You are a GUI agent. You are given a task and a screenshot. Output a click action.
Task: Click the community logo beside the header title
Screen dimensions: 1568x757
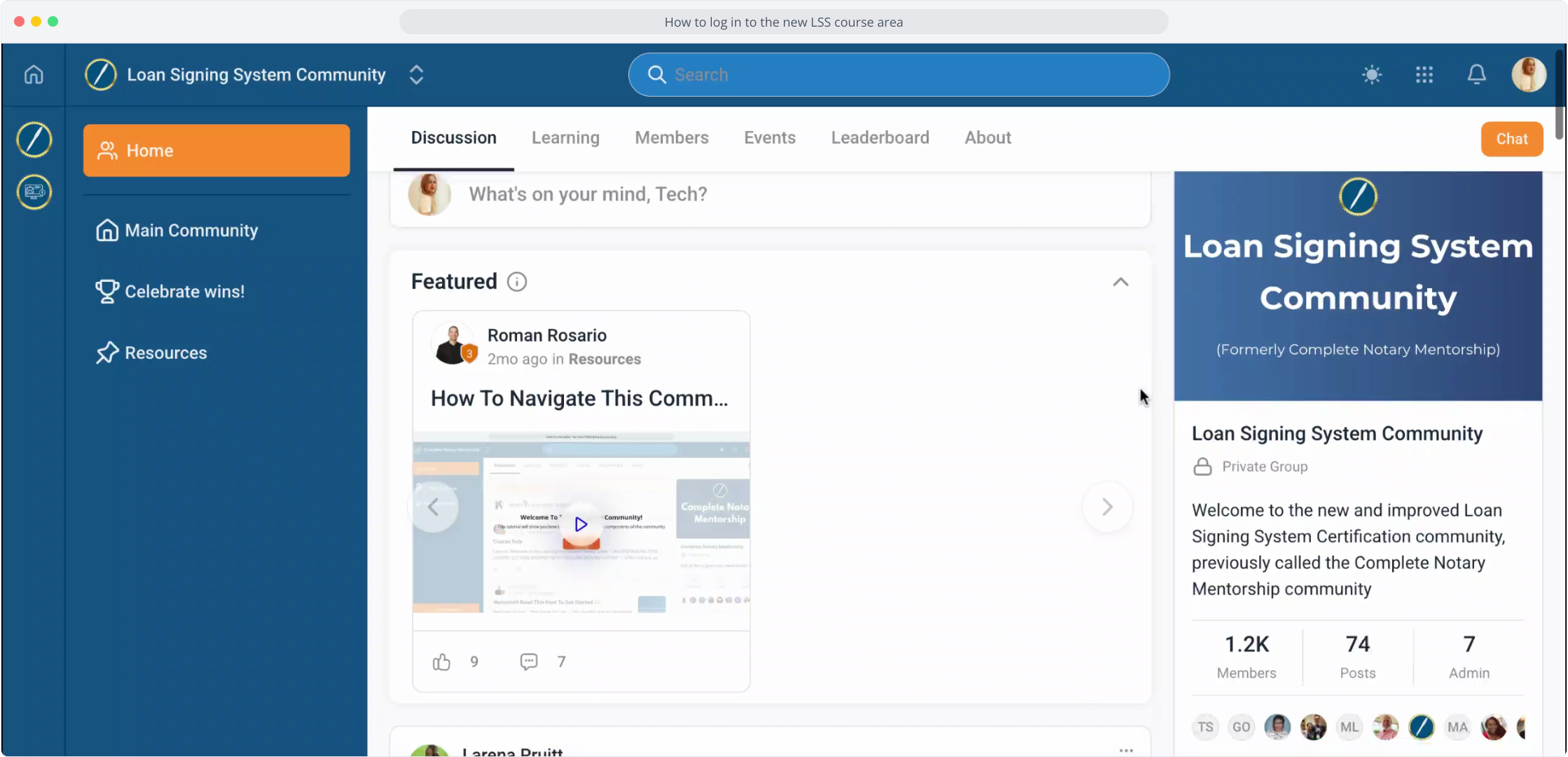point(101,74)
